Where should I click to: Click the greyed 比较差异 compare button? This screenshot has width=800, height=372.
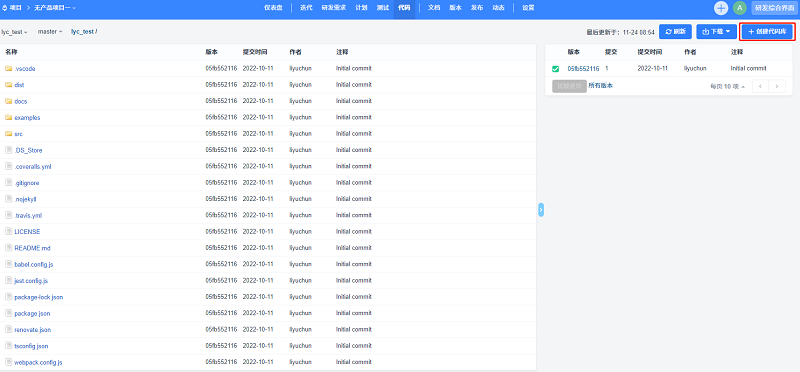tap(569, 86)
